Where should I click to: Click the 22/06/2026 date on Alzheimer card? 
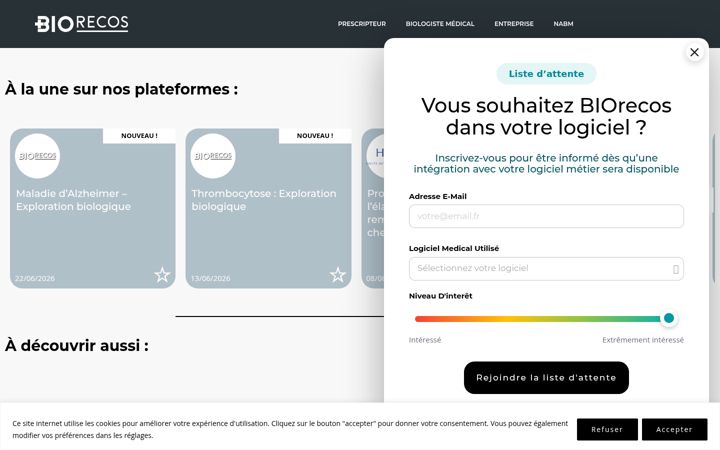coord(35,278)
